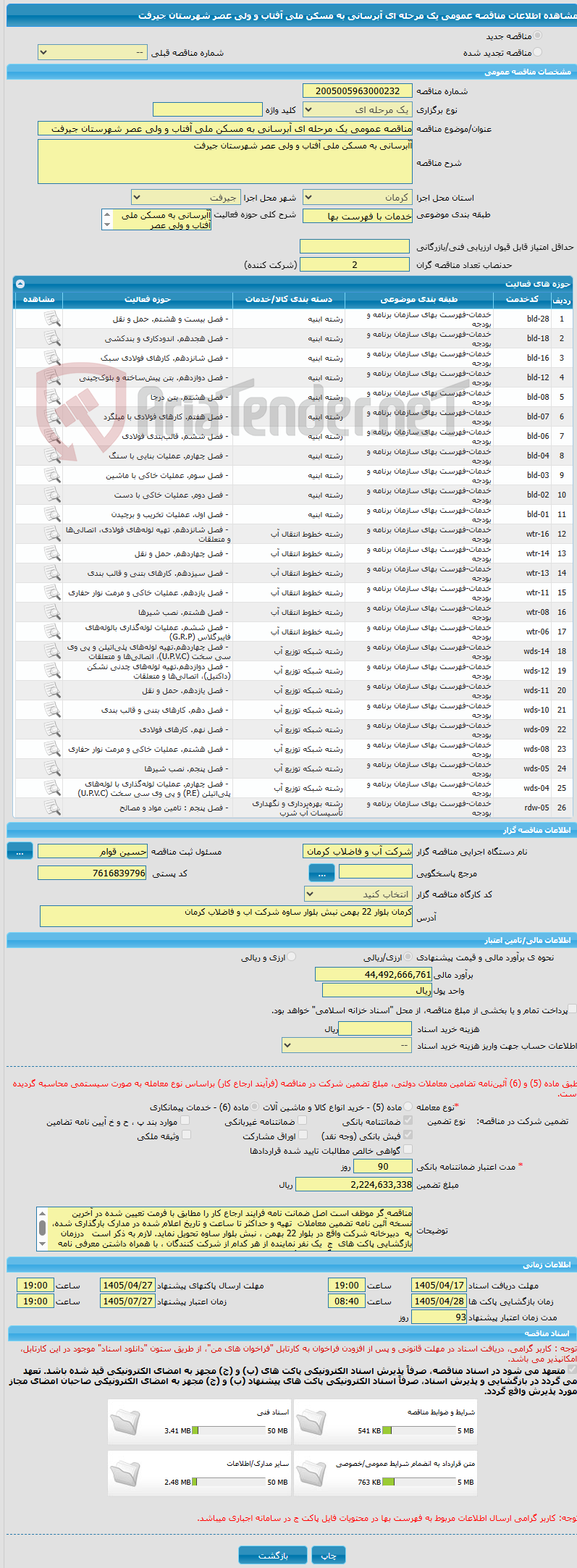Image resolution: width=577 pixels, height=1568 pixels.
Task: Open view icon for row bld-04
Action: tap(52, 456)
